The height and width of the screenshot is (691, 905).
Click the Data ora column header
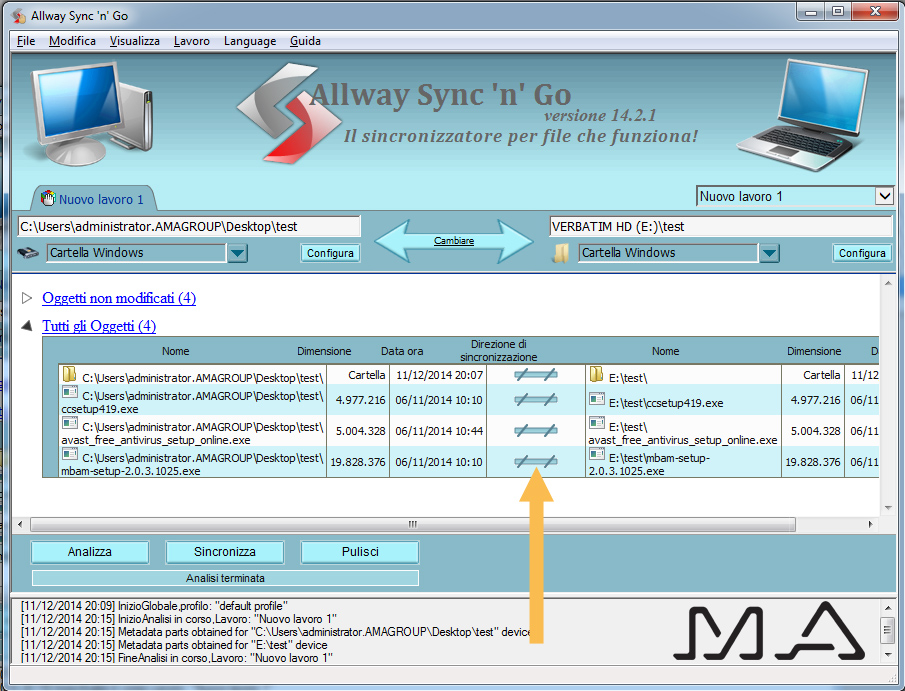coord(402,351)
